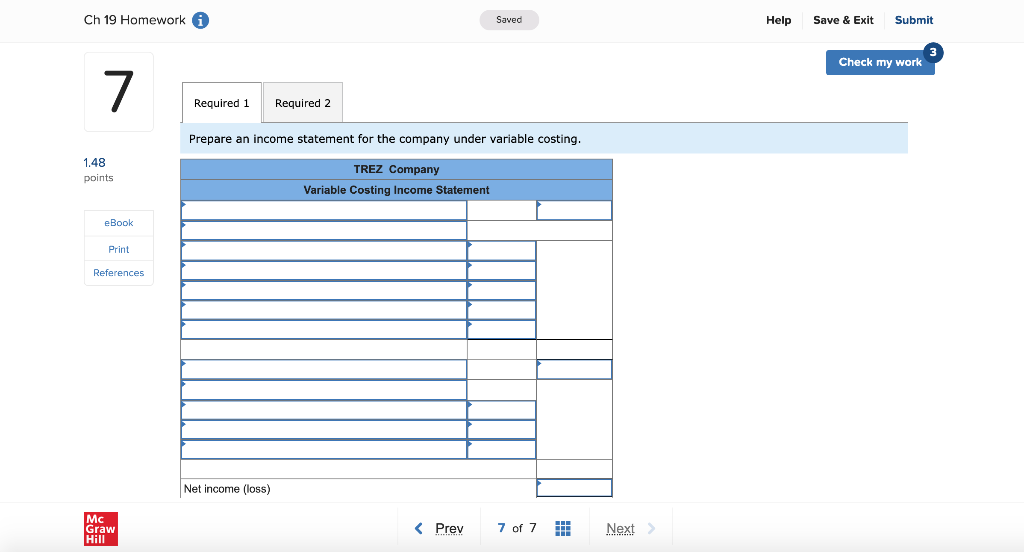Open first row label dropdown under Variable Costing Income Statement
This screenshot has height=552, width=1024.
click(x=324, y=210)
